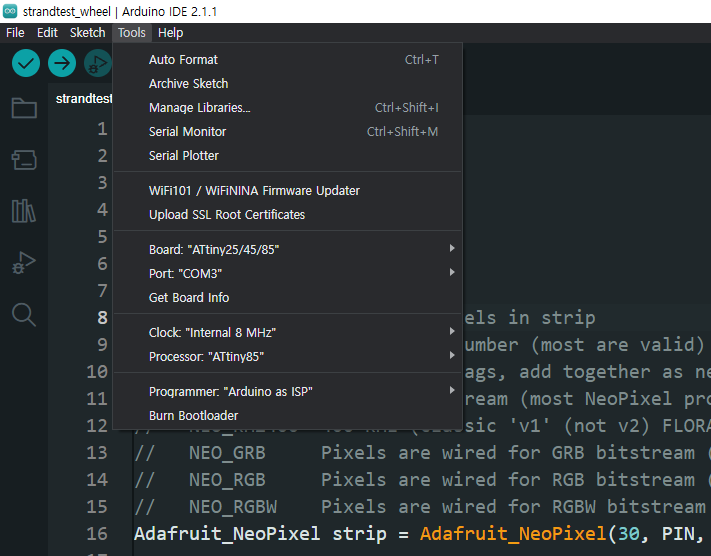Open Manage Libraries...
This screenshot has height=556, width=711.
(287, 107)
